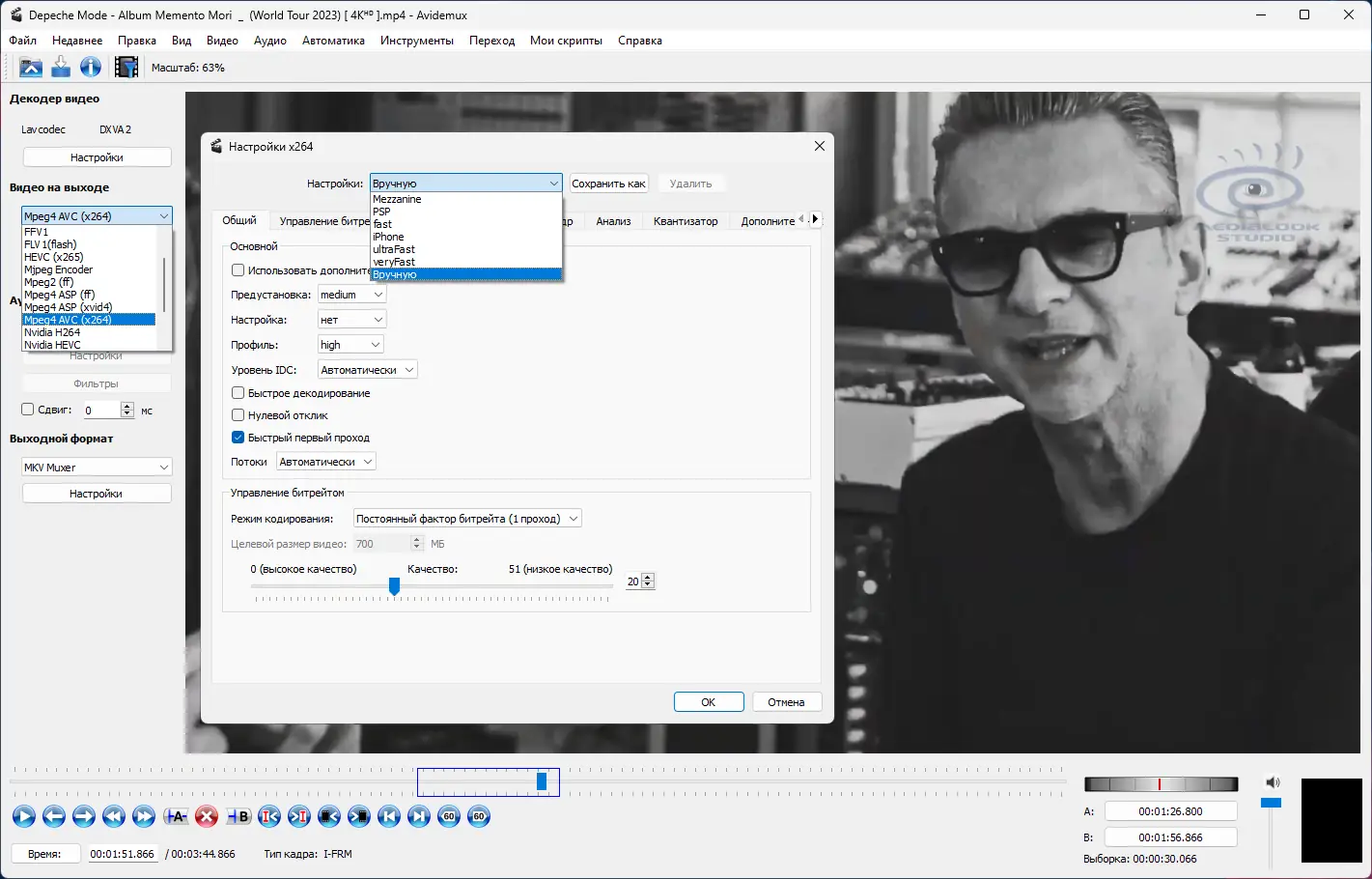Toggle the Нулевой отклик checkbox
1372x879 pixels.
(238, 415)
